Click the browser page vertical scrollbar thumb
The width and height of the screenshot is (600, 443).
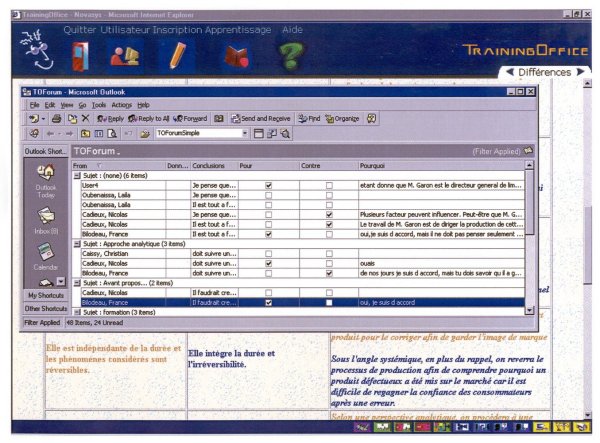[587, 245]
